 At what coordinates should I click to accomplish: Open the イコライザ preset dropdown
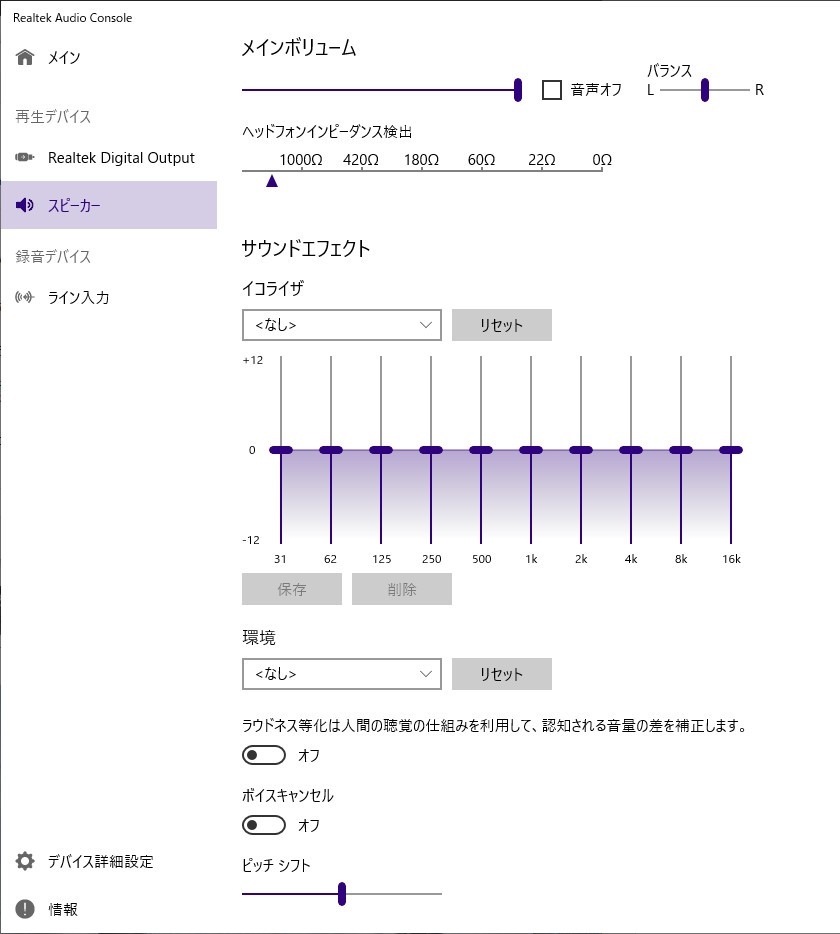coord(341,324)
